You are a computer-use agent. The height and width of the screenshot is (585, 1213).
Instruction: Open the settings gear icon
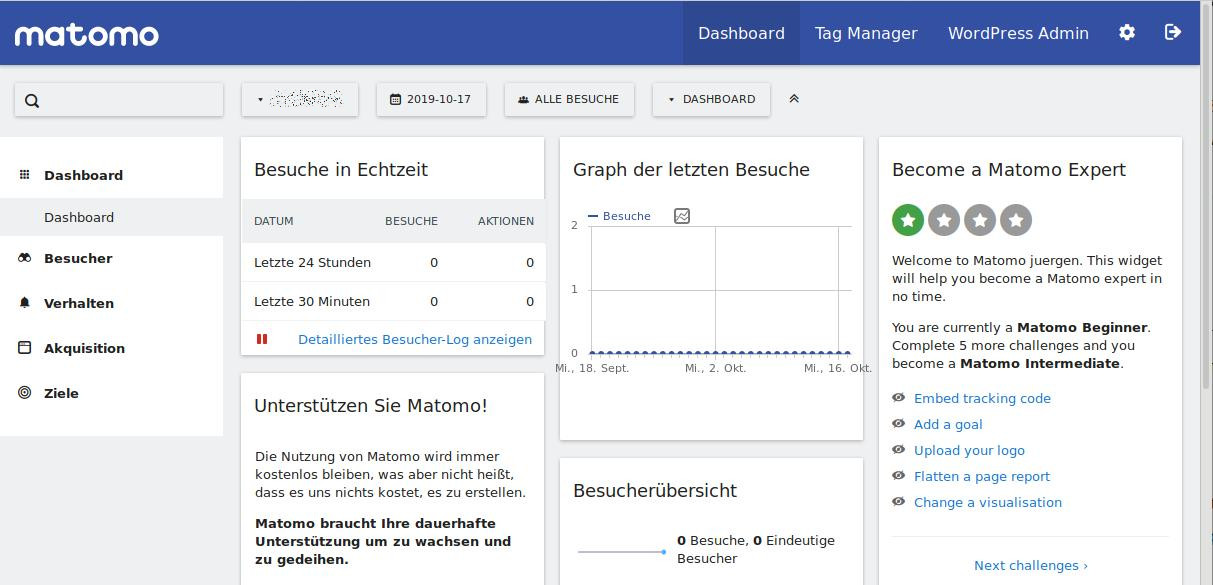click(1127, 32)
